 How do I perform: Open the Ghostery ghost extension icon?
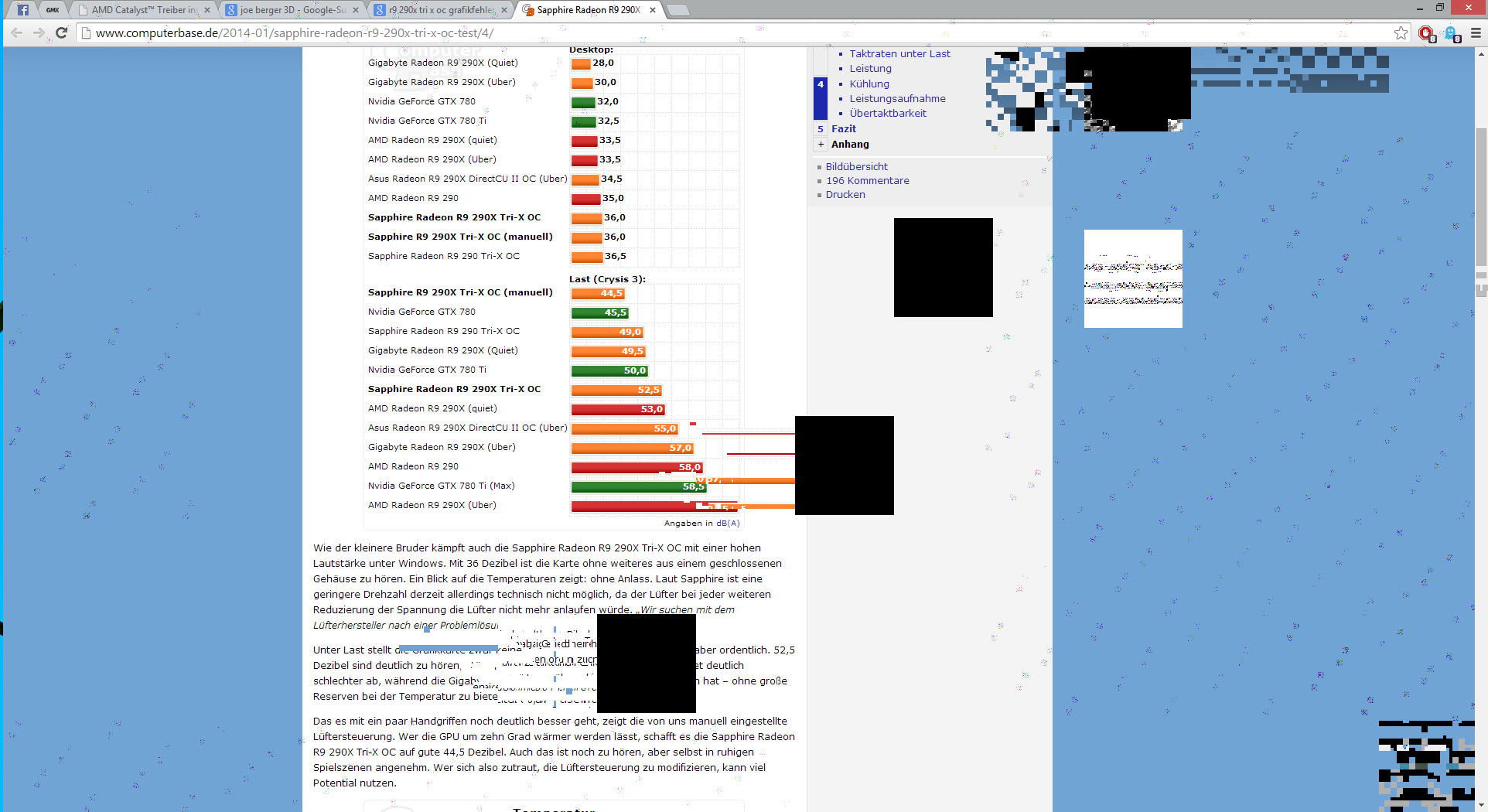coord(1451,33)
